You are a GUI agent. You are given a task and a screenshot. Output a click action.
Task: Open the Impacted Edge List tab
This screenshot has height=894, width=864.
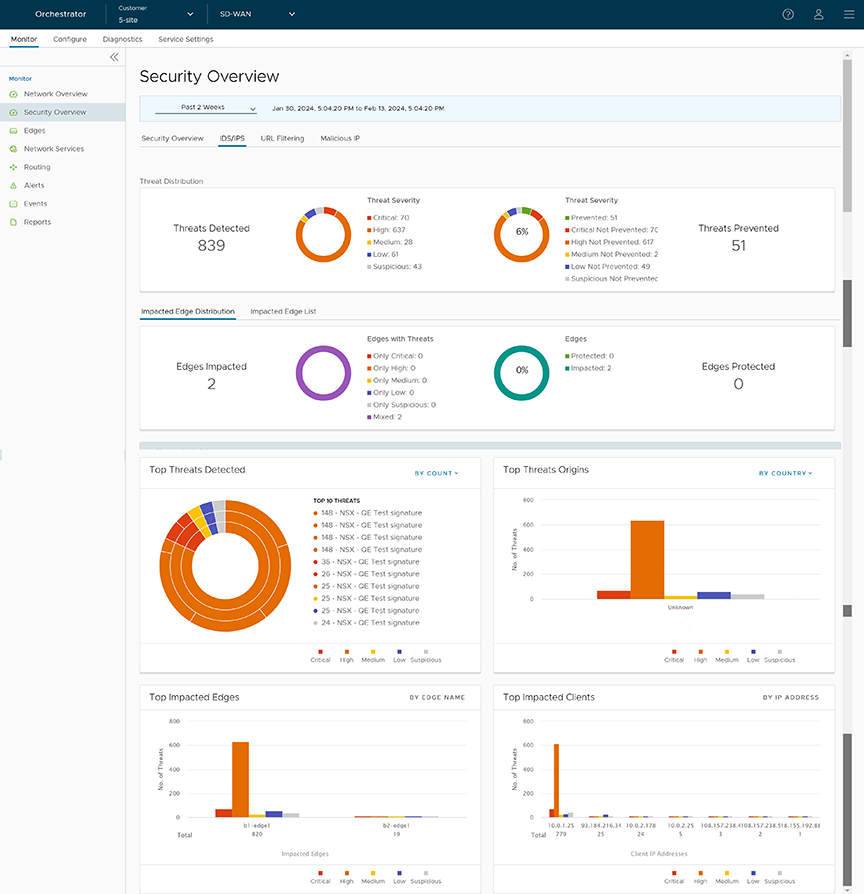point(283,312)
